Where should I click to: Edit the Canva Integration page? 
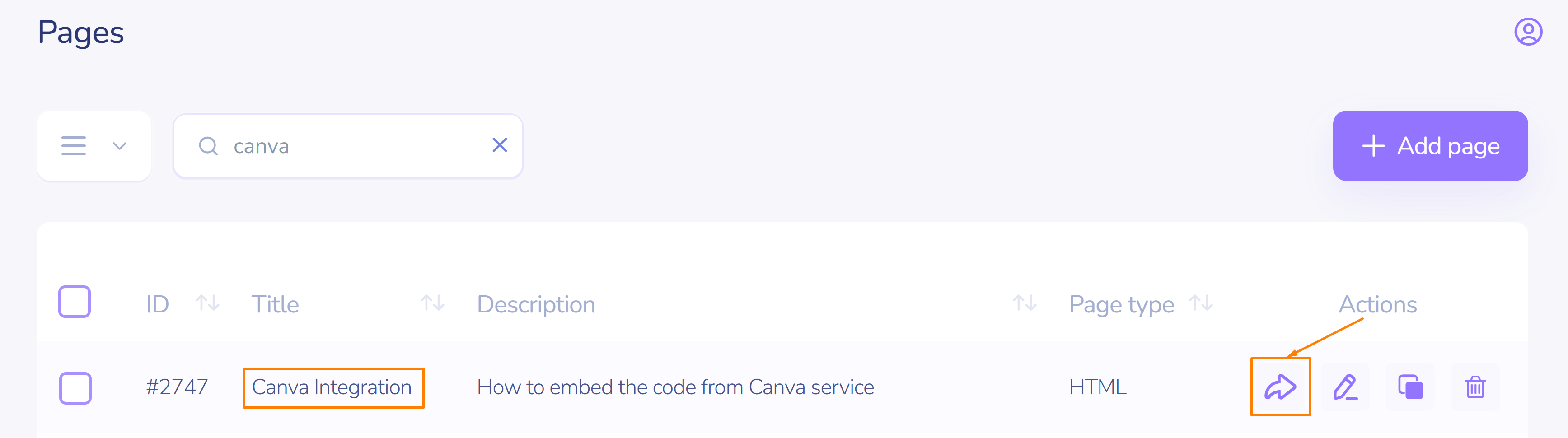click(x=1345, y=387)
